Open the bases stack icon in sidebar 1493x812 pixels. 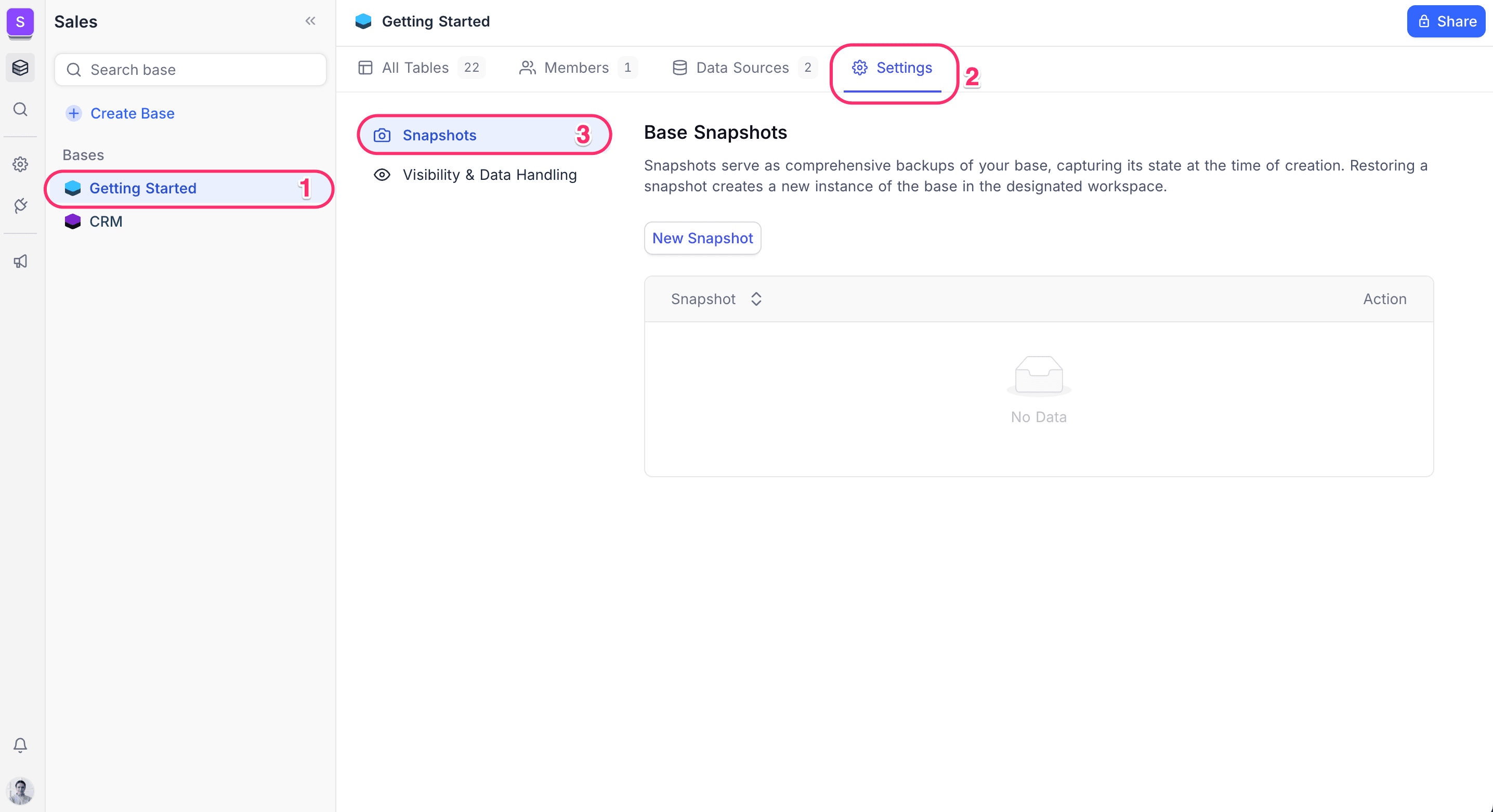[20, 68]
